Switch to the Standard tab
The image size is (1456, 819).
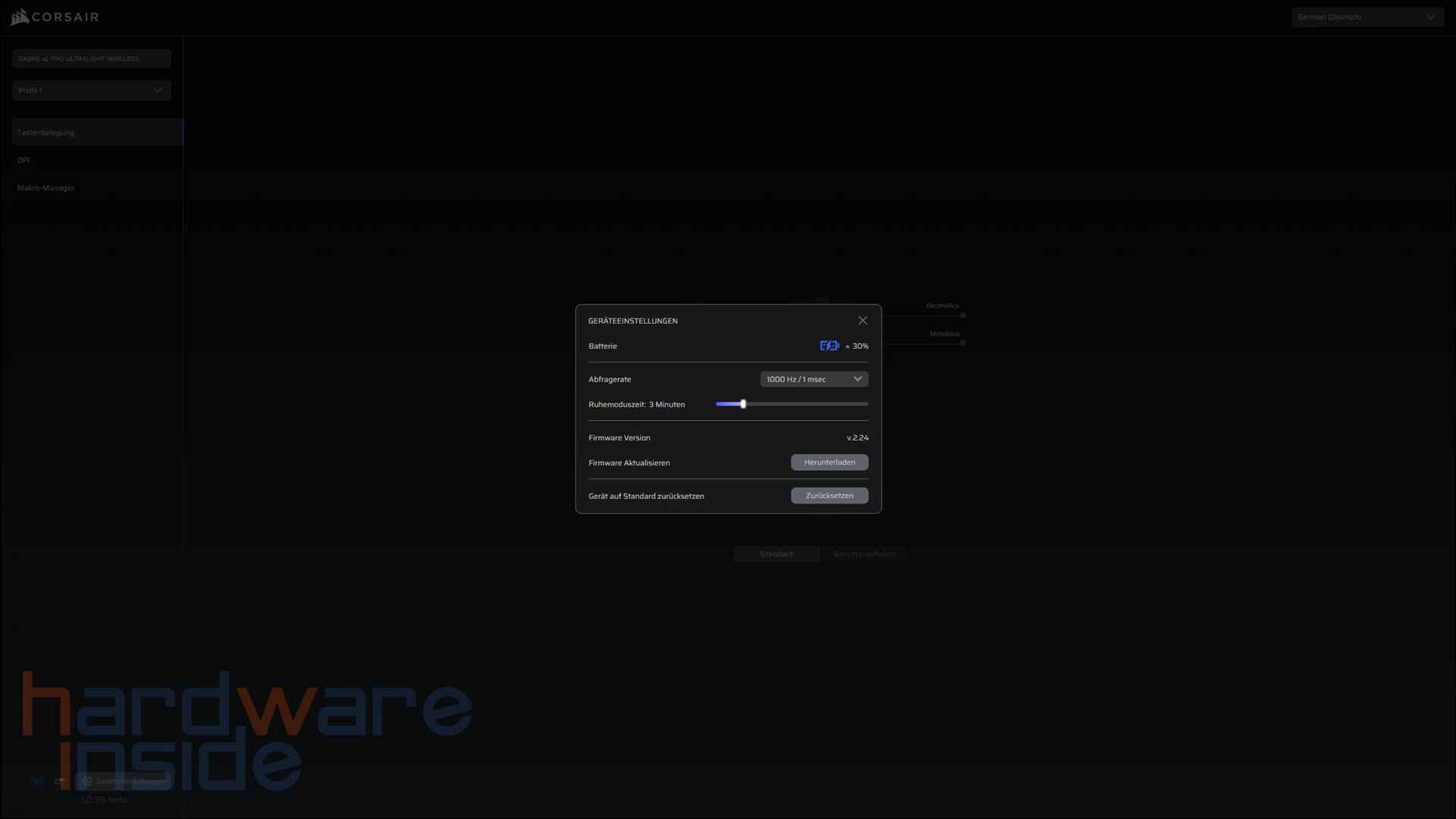point(777,554)
